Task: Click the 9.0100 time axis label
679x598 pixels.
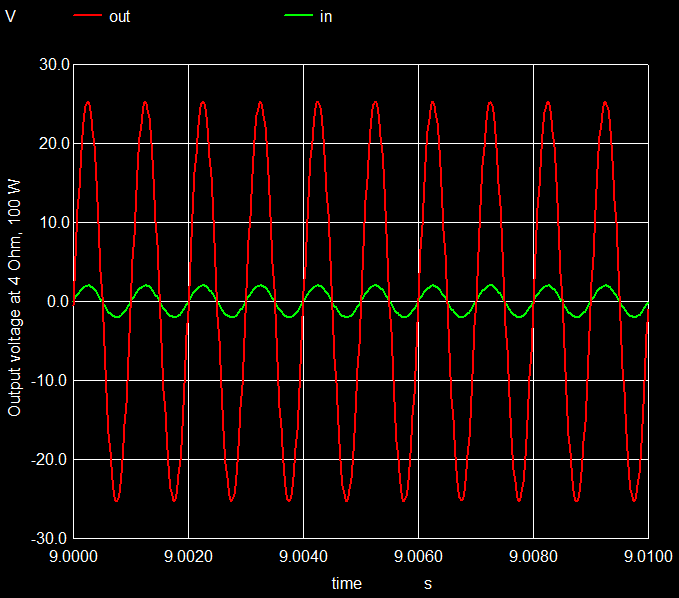Action: [648, 556]
